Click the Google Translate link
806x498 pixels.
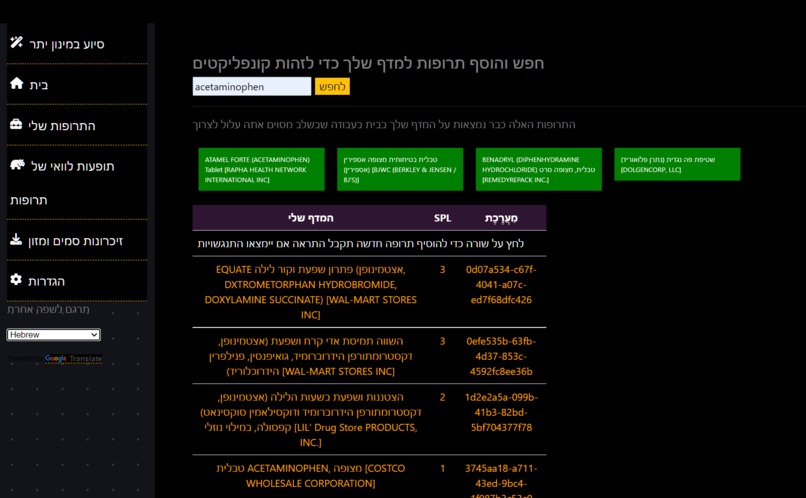(73, 359)
